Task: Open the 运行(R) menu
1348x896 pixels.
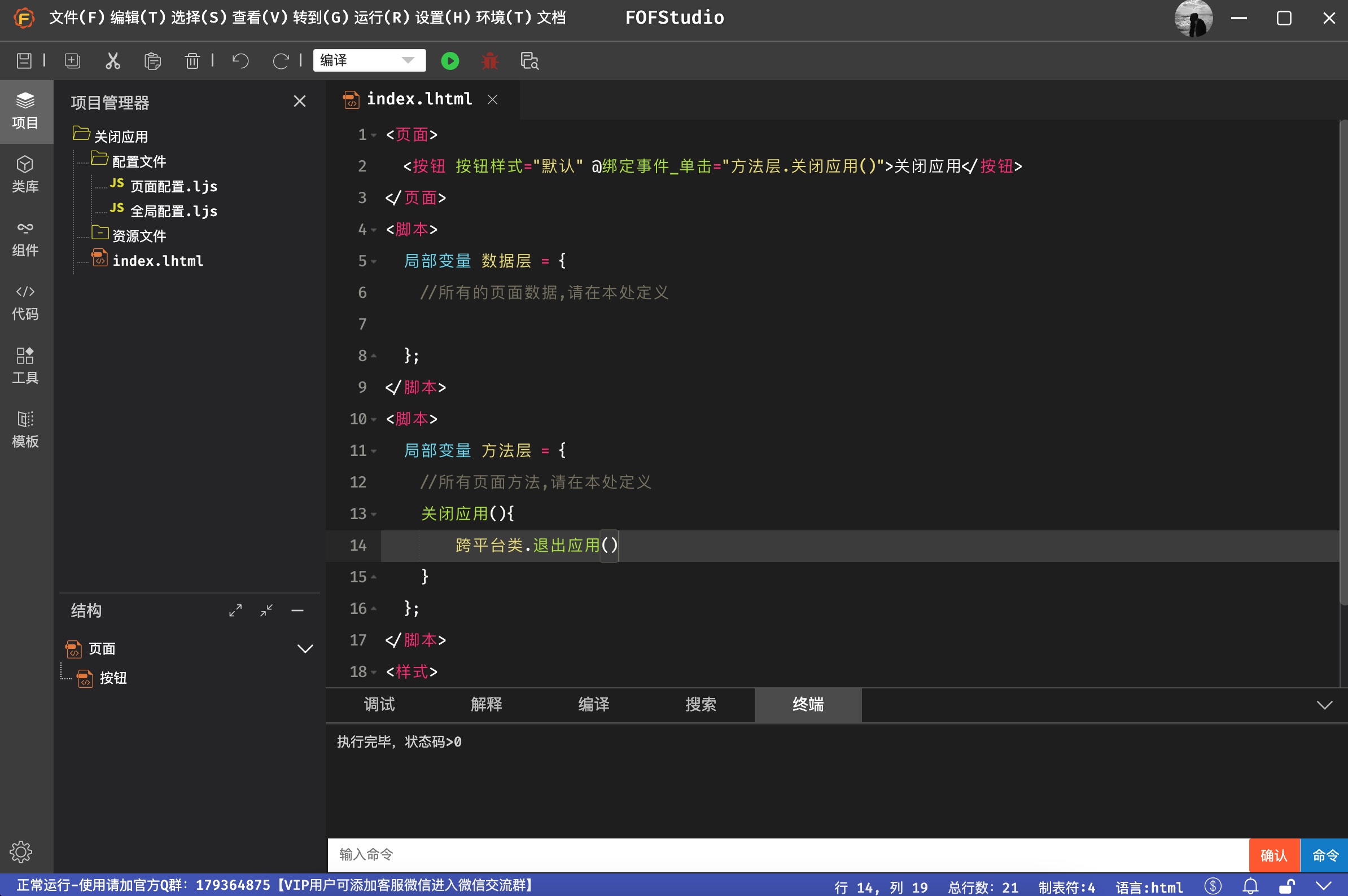Action: [382, 17]
